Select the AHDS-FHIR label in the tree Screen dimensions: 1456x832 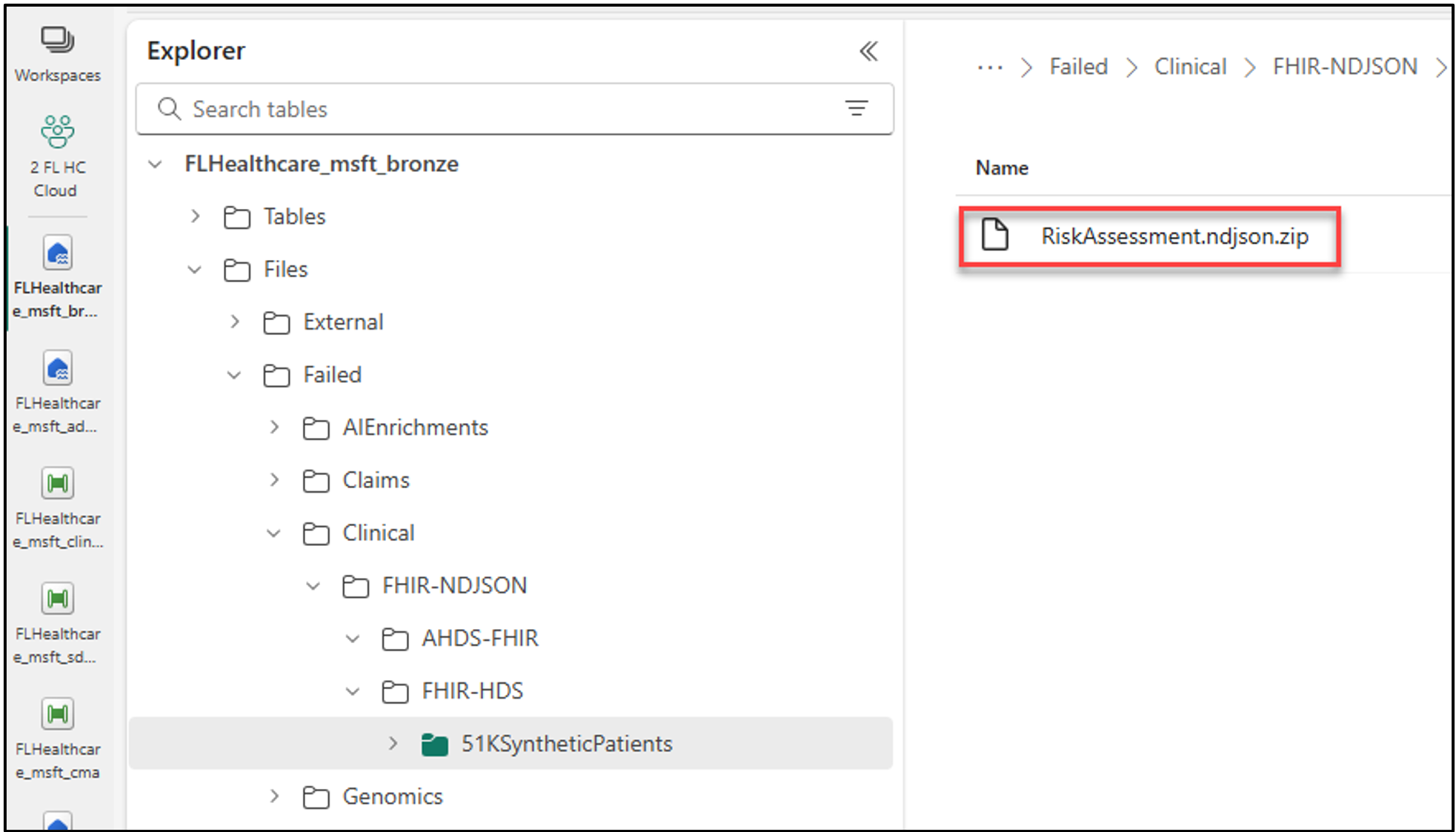pos(480,638)
